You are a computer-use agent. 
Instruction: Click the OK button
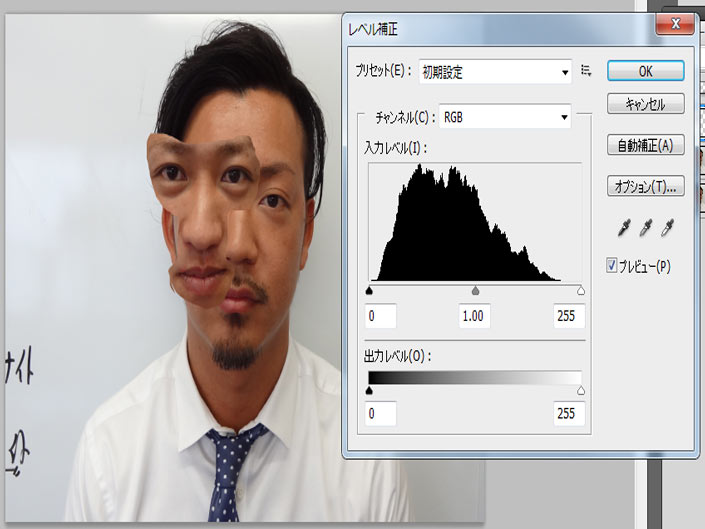646,71
